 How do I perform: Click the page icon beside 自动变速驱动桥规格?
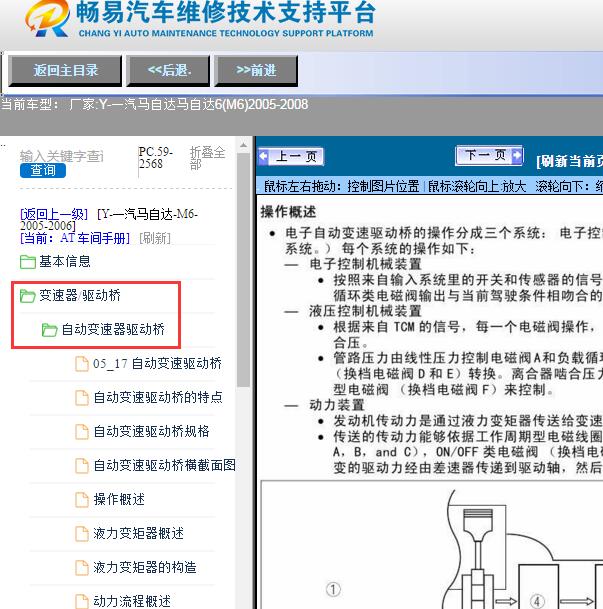click(82, 432)
